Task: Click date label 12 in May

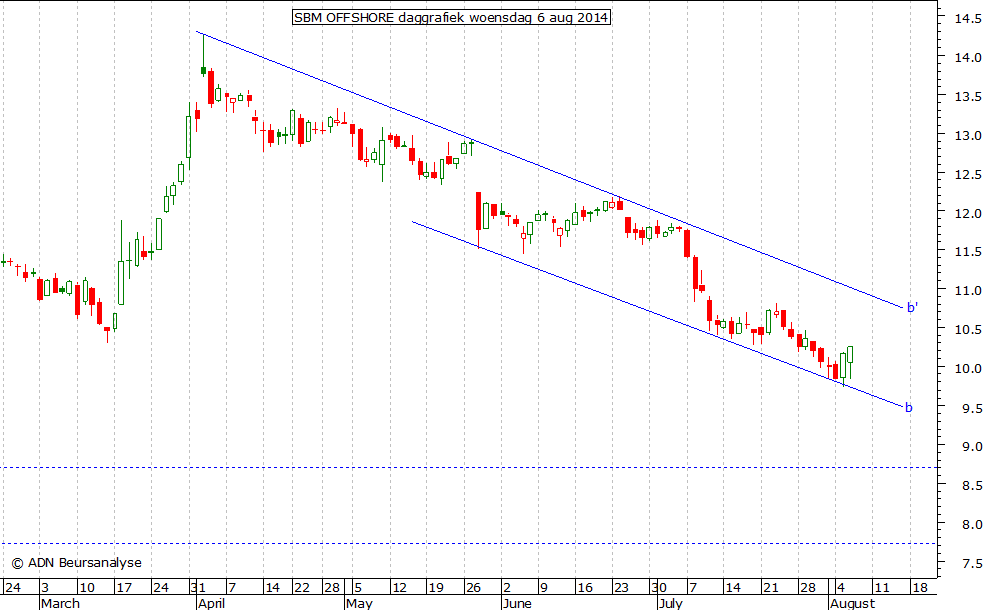Action: (399, 587)
